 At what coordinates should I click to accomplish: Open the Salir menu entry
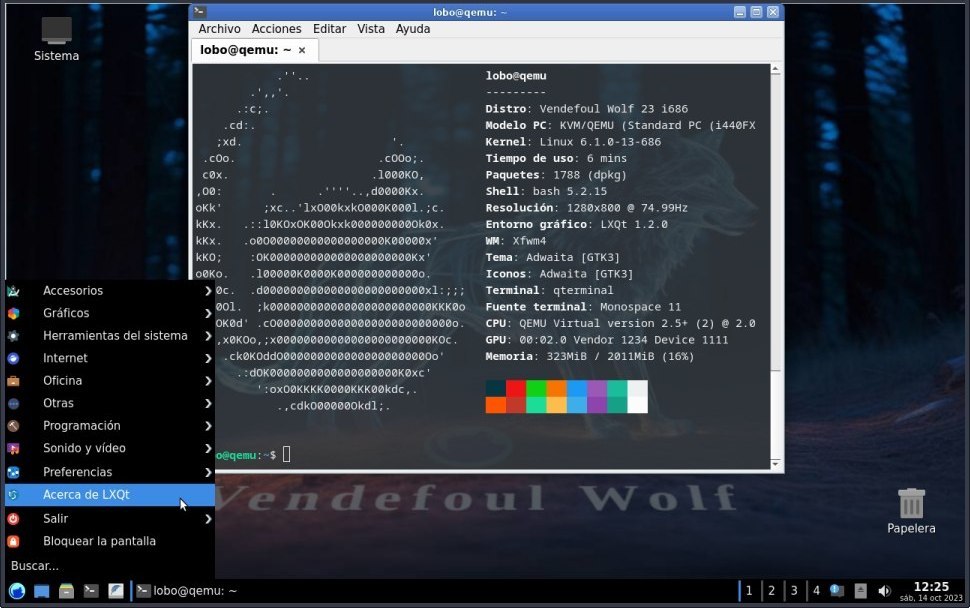click(x=109, y=518)
